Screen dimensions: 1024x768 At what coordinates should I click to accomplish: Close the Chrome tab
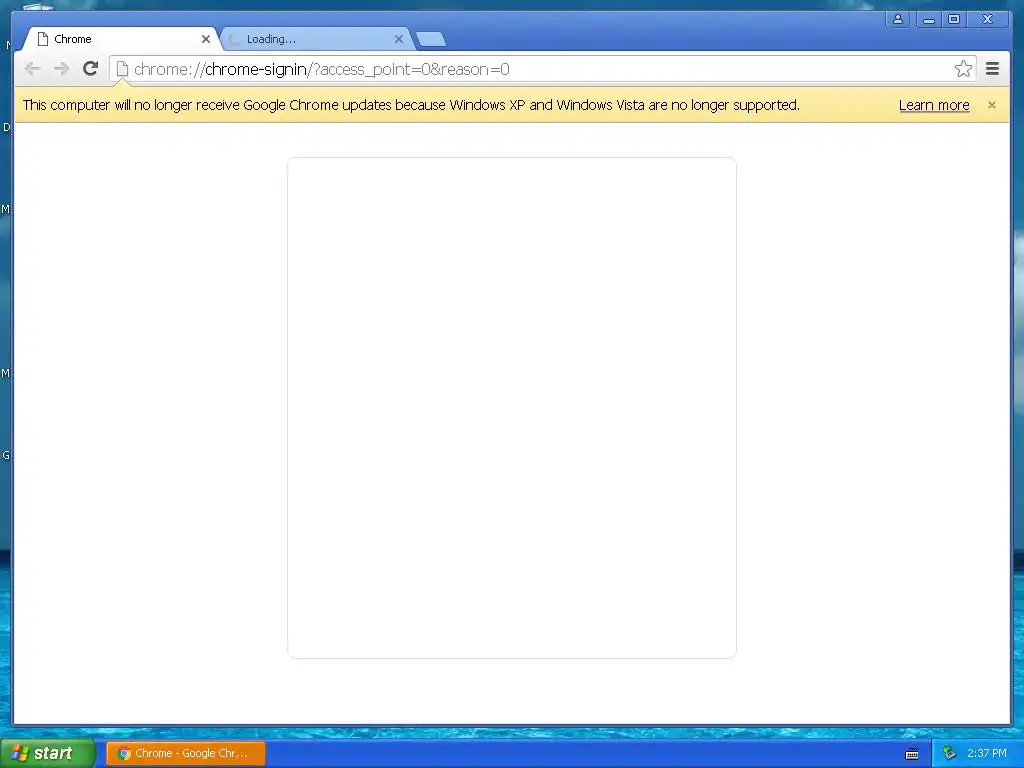coord(206,39)
